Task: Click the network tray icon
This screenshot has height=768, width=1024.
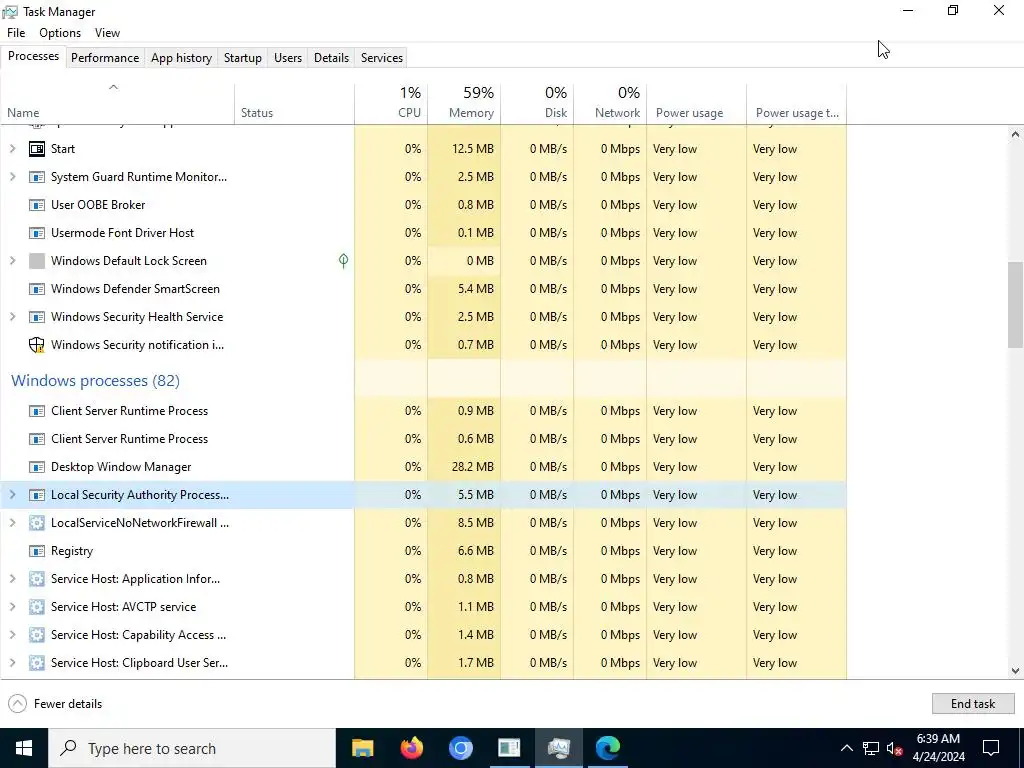Action: click(x=871, y=748)
